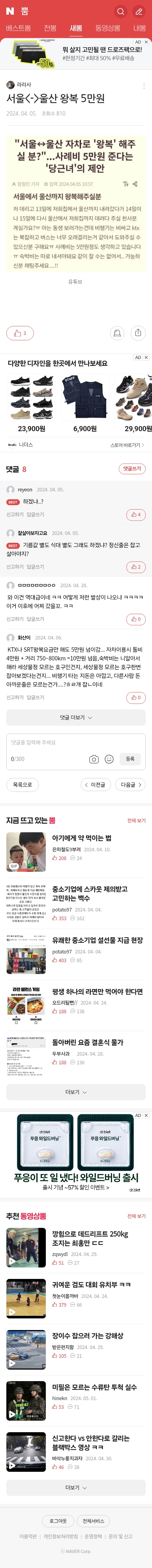Tap the share icon below post
Image resolution: width=152 pixels, height=1568 pixels.
[138, 333]
